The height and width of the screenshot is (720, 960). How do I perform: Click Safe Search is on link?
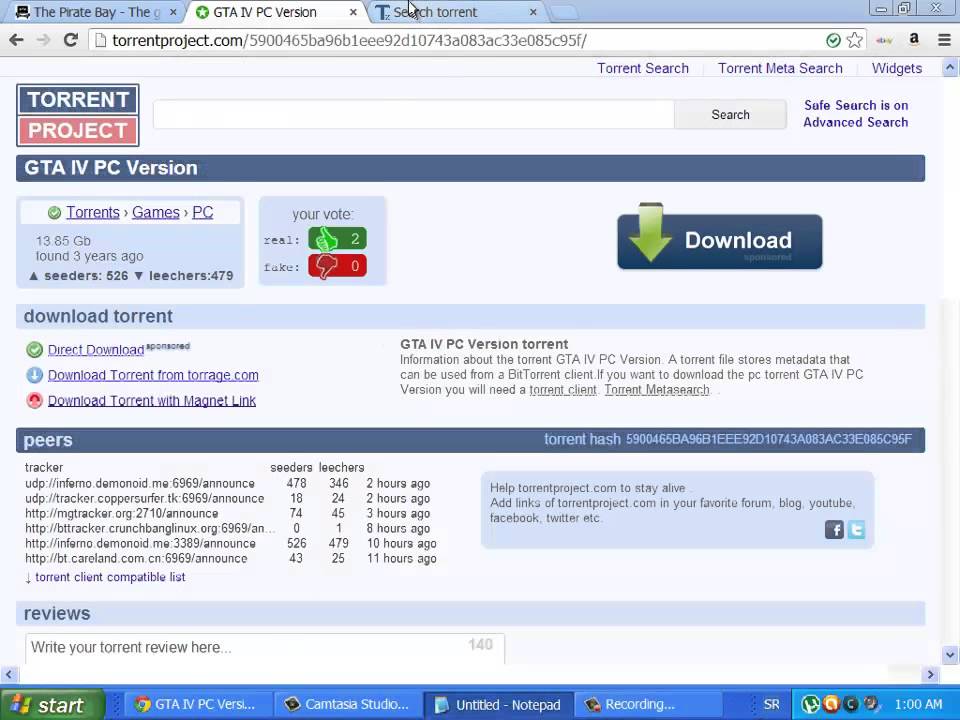click(856, 105)
